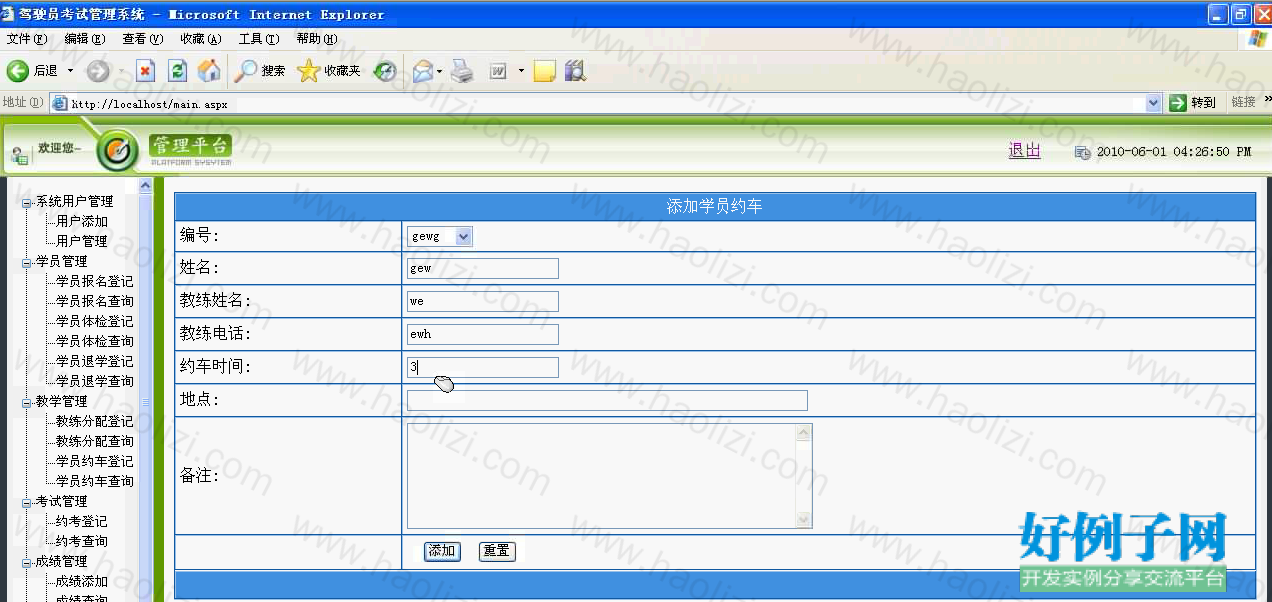The width and height of the screenshot is (1272, 602).
Task: Click the 退出 logout link
Action: (1024, 151)
